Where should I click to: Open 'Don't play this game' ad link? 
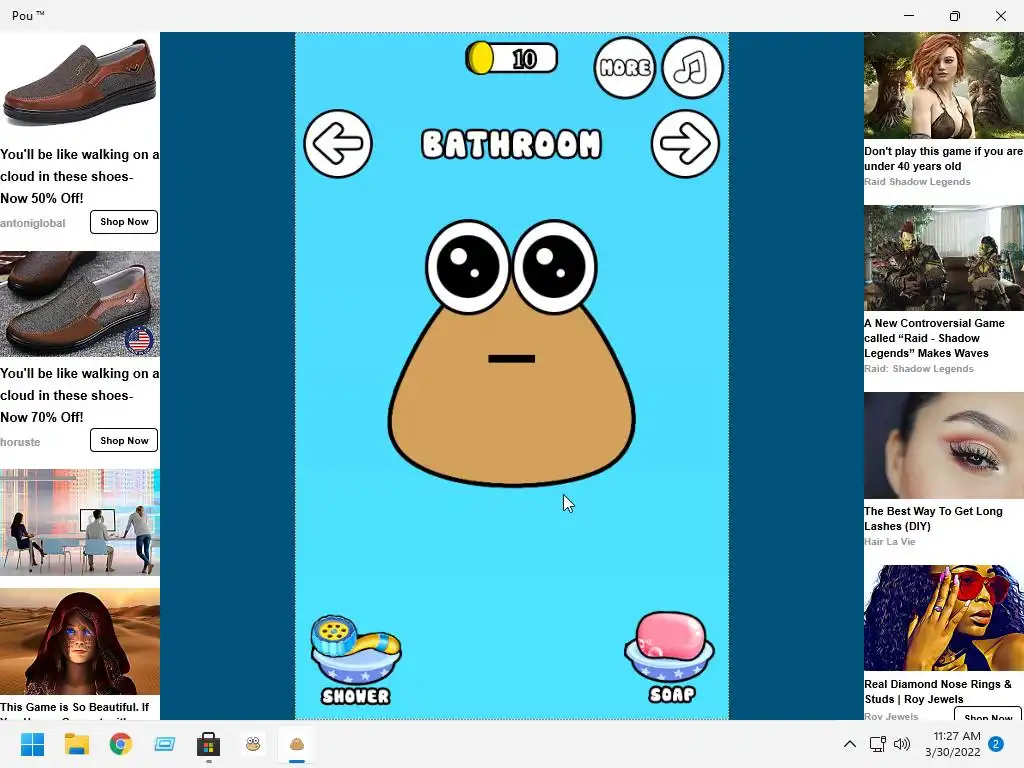coord(944,159)
